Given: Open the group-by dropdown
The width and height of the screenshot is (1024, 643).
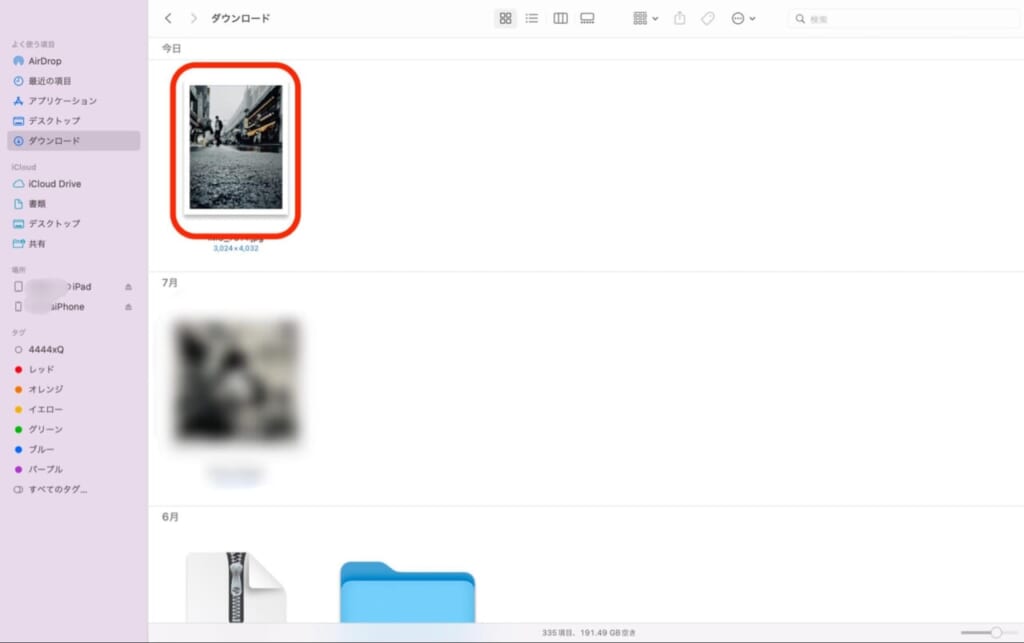Looking at the screenshot, I should coord(645,18).
